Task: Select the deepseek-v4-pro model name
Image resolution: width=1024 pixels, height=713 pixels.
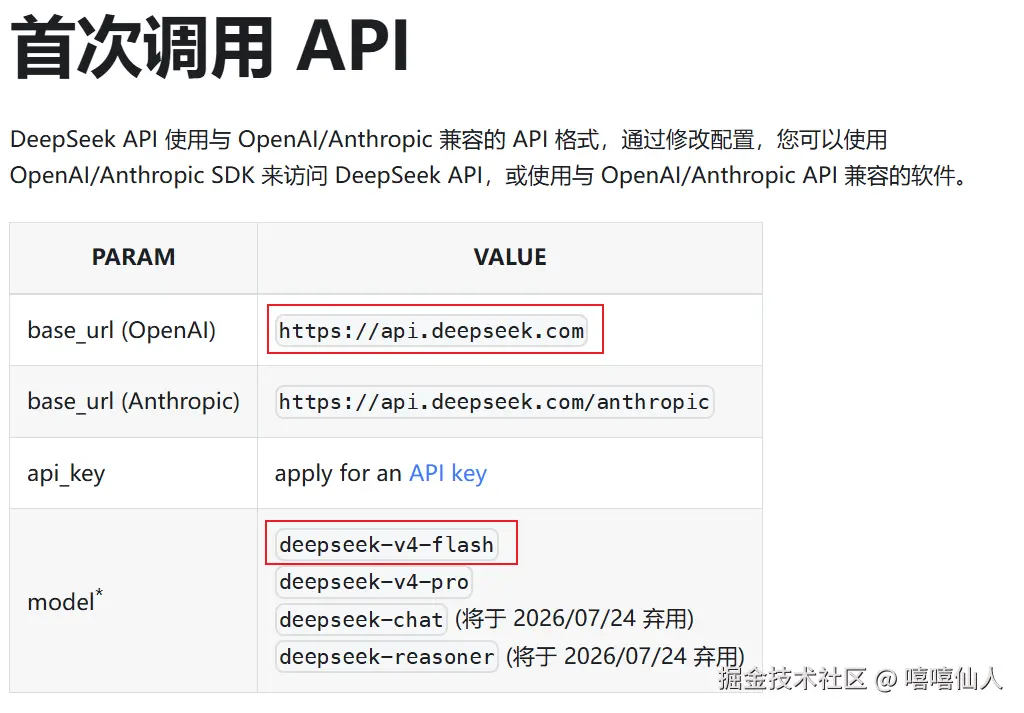Action: point(374,582)
